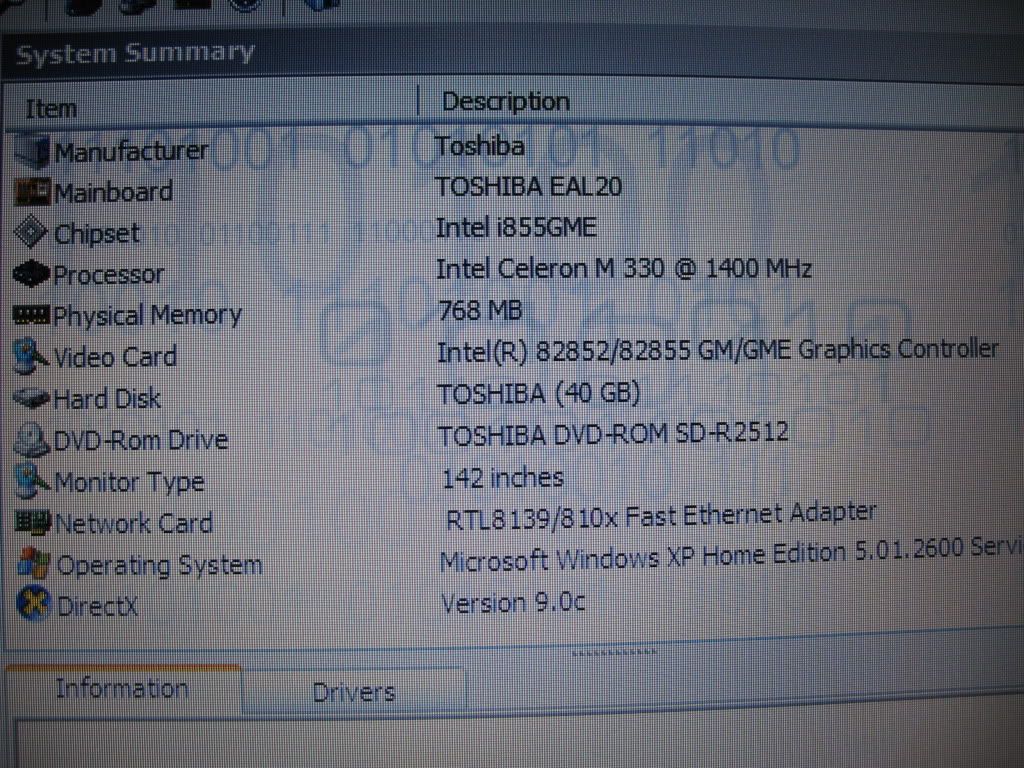Select the Chipset diamond icon
1024x768 pixels.
(x=32, y=233)
